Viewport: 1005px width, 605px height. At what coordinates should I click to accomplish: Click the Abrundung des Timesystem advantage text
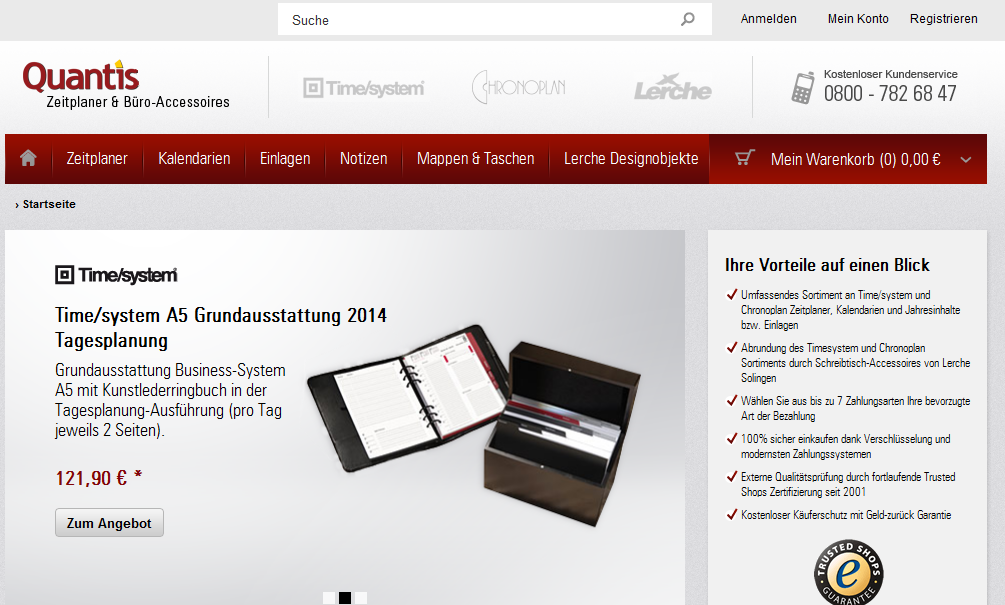coord(855,363)
